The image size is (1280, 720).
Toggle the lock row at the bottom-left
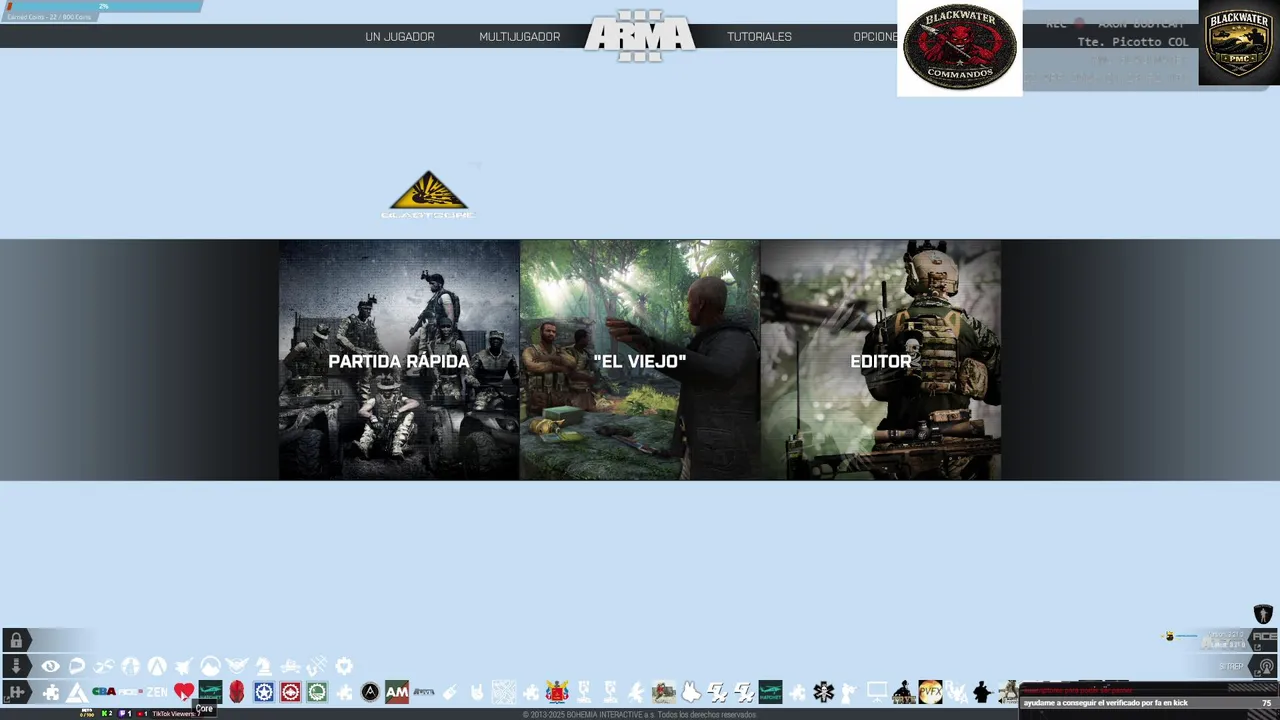[16, 640]
